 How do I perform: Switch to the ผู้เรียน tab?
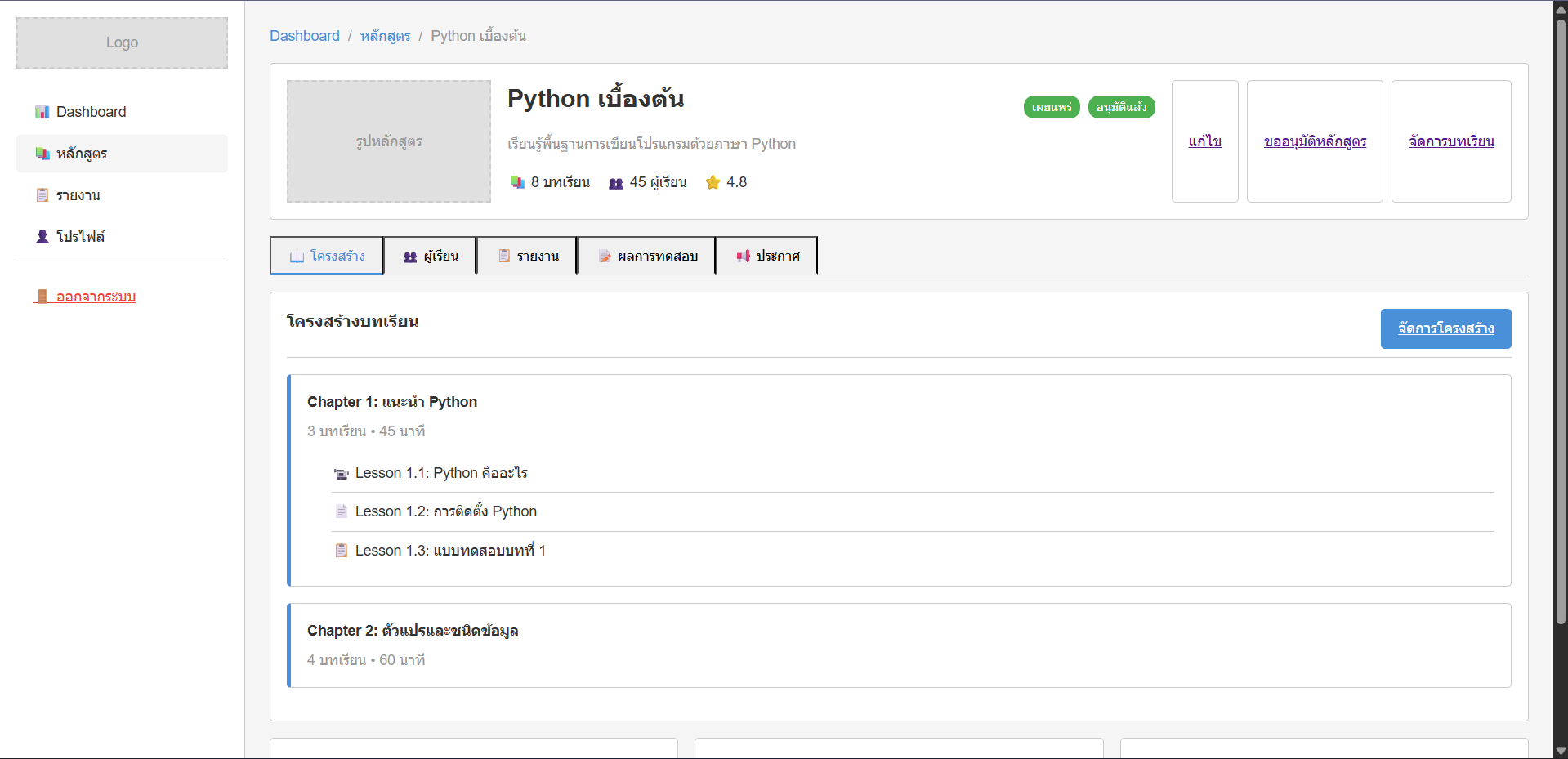pyautogui.click(x=431, y=256)
